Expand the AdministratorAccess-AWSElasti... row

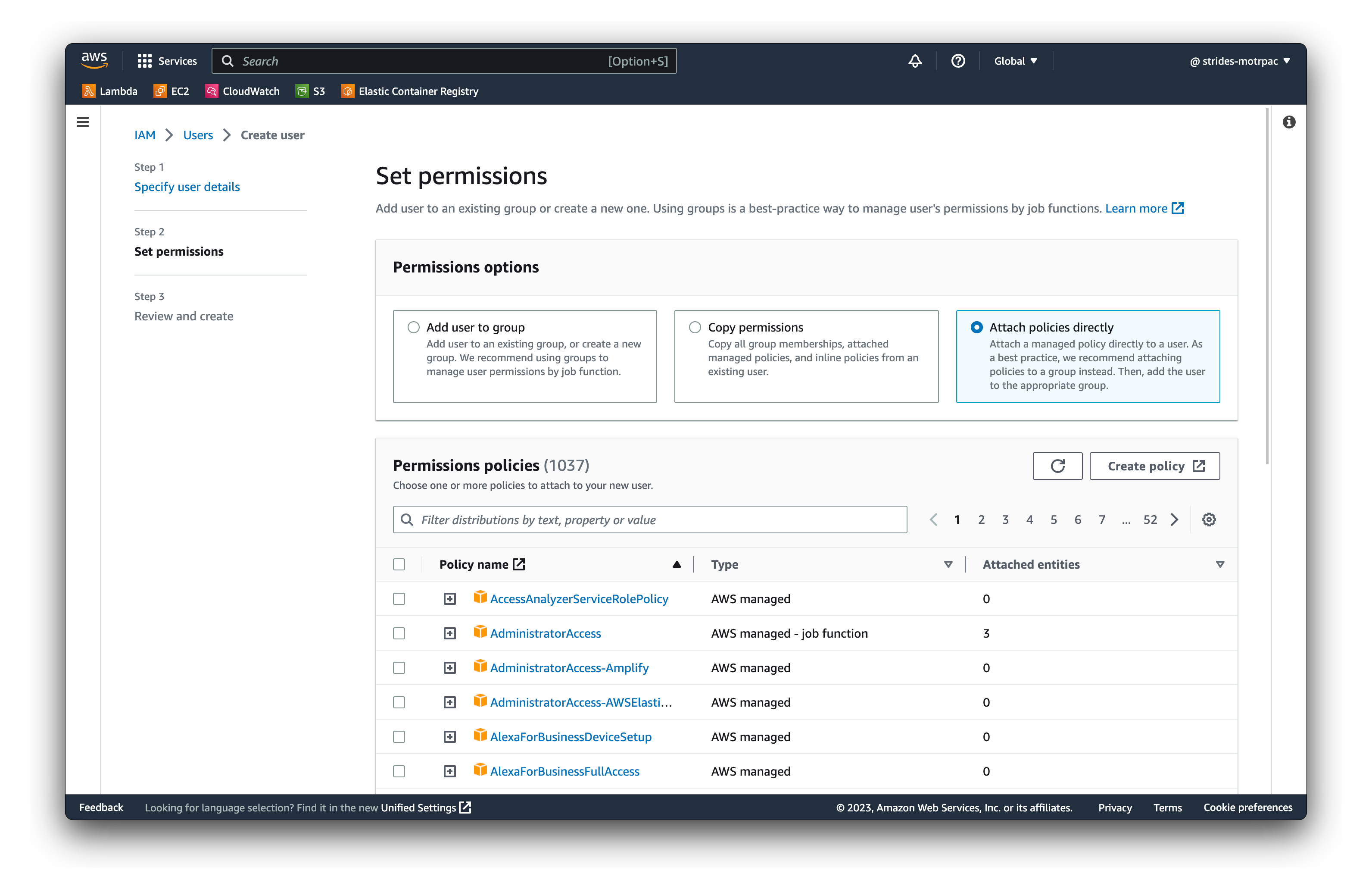coord(449,702)
